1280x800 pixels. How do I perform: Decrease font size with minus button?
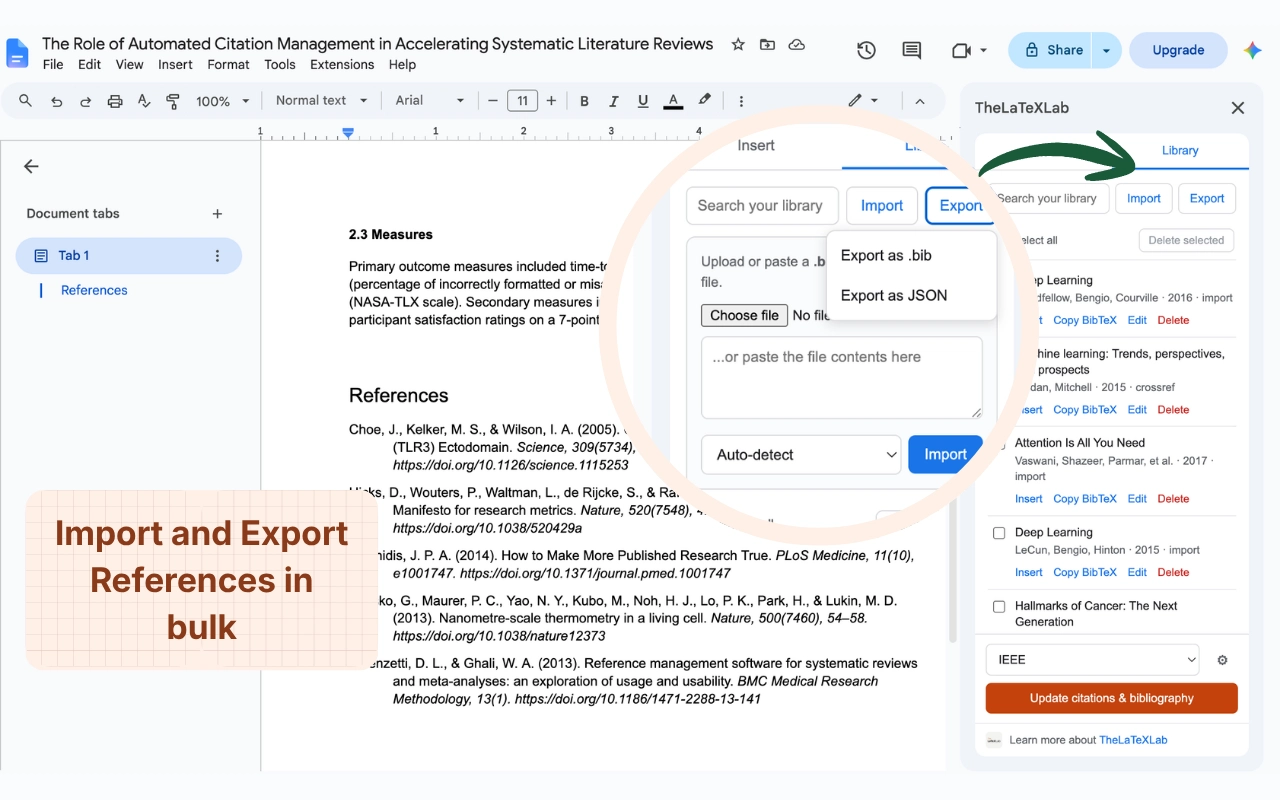tap(492, 101)
